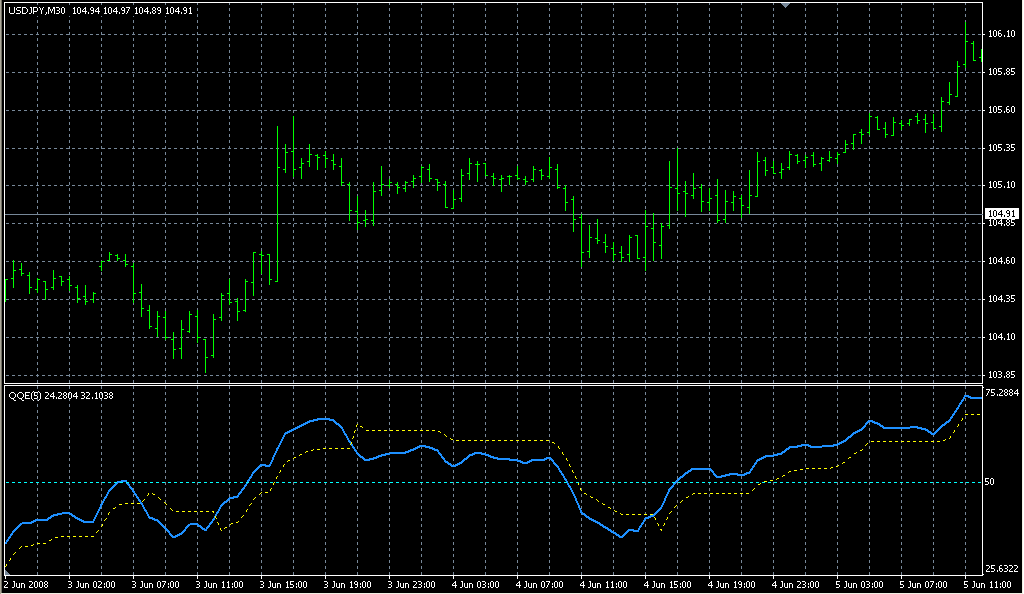Screen dimensions: 1024x594
Task: Click the 4 Jun 23:00 time label
Action: [x=795, y=584]
